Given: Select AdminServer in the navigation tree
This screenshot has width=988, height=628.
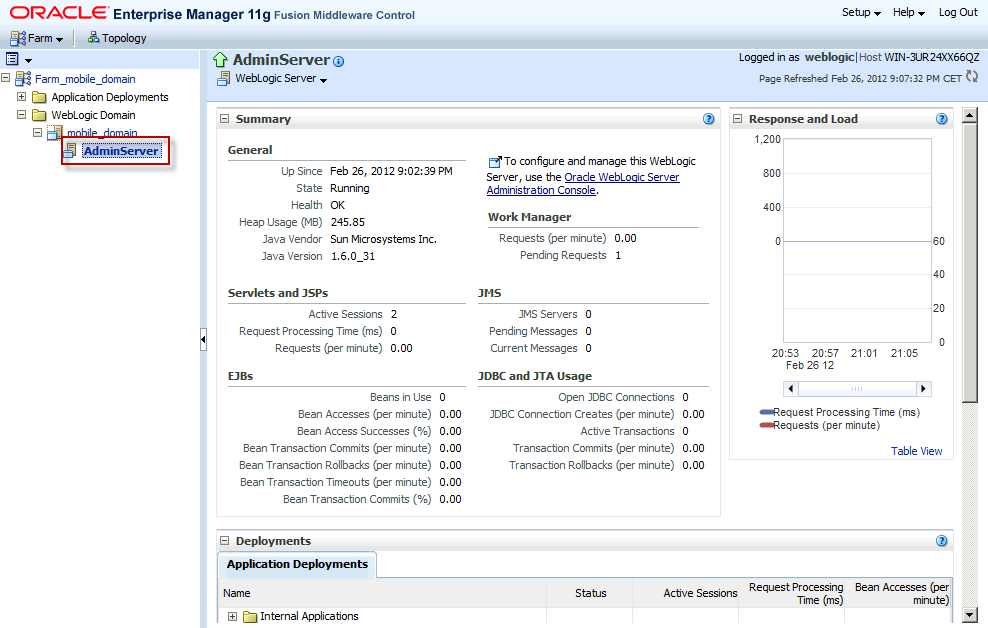Looking at the screenshot, I should pos(121,151).
